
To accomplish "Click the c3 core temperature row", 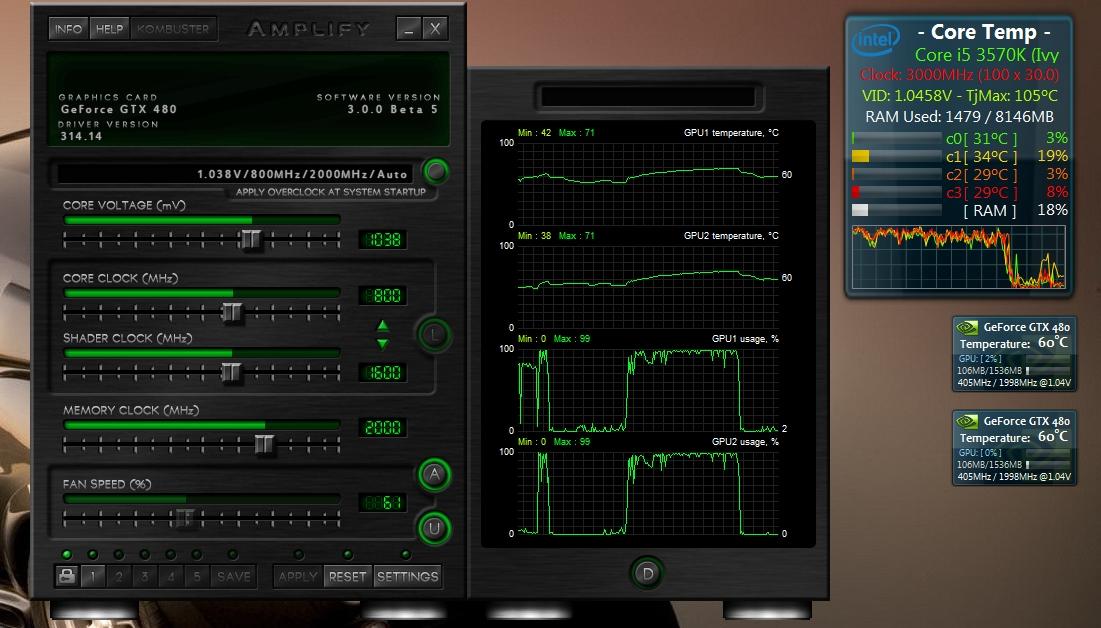I will 959,192.
